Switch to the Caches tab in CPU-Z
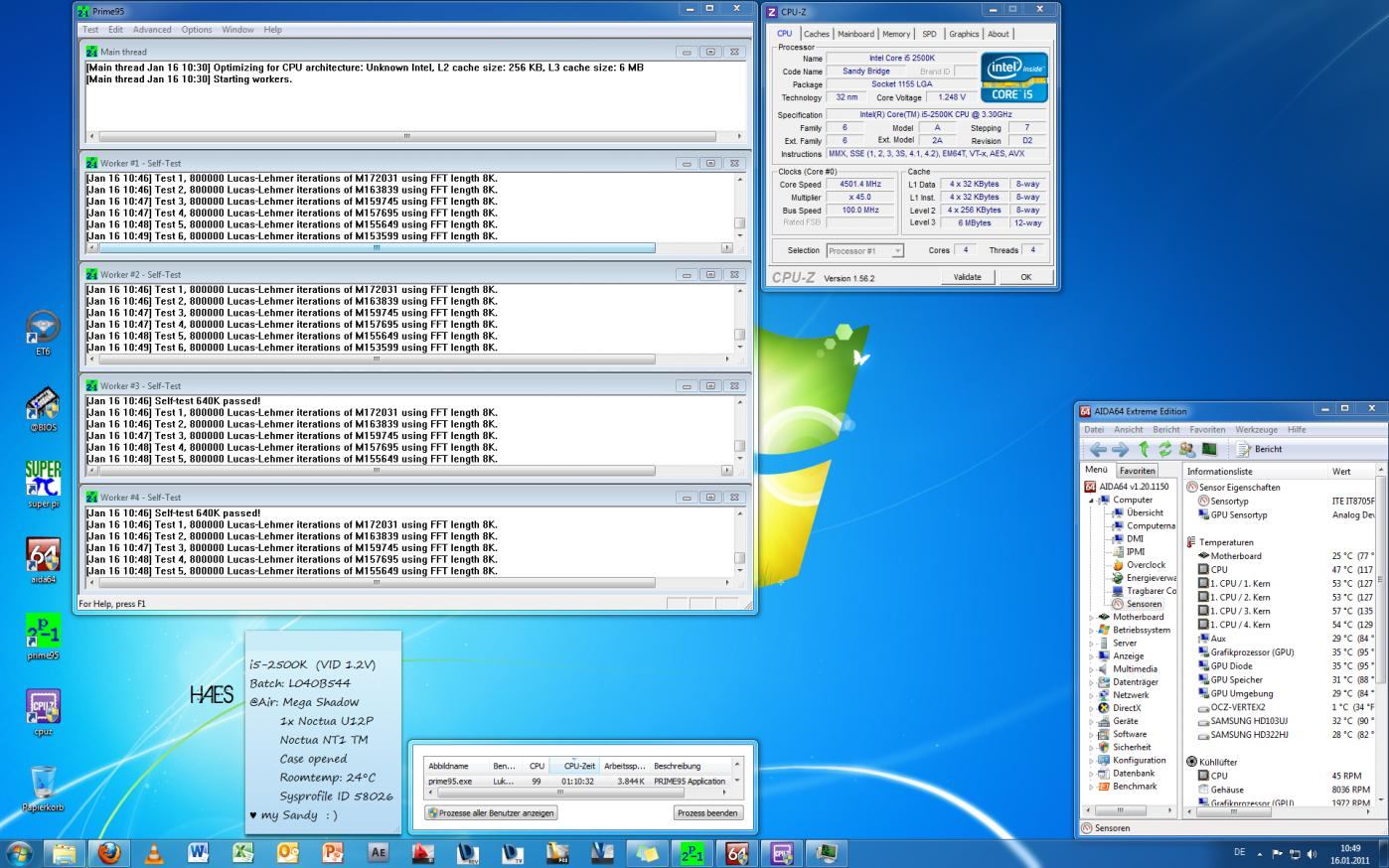Image resolution: width=1389 pixels, height=868 pixels. point(816,34)
